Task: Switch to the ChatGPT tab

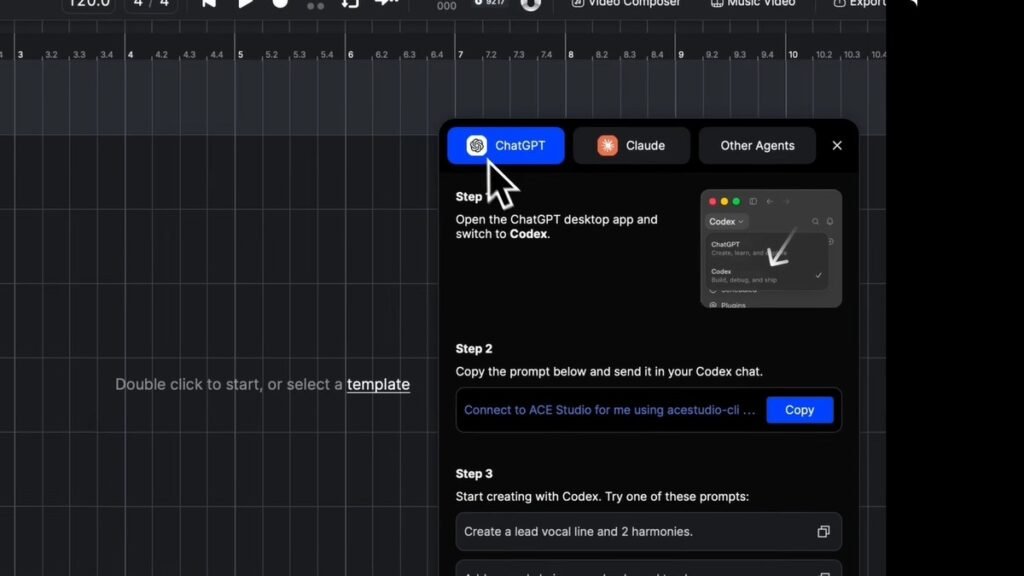Action: coord(505,146)
